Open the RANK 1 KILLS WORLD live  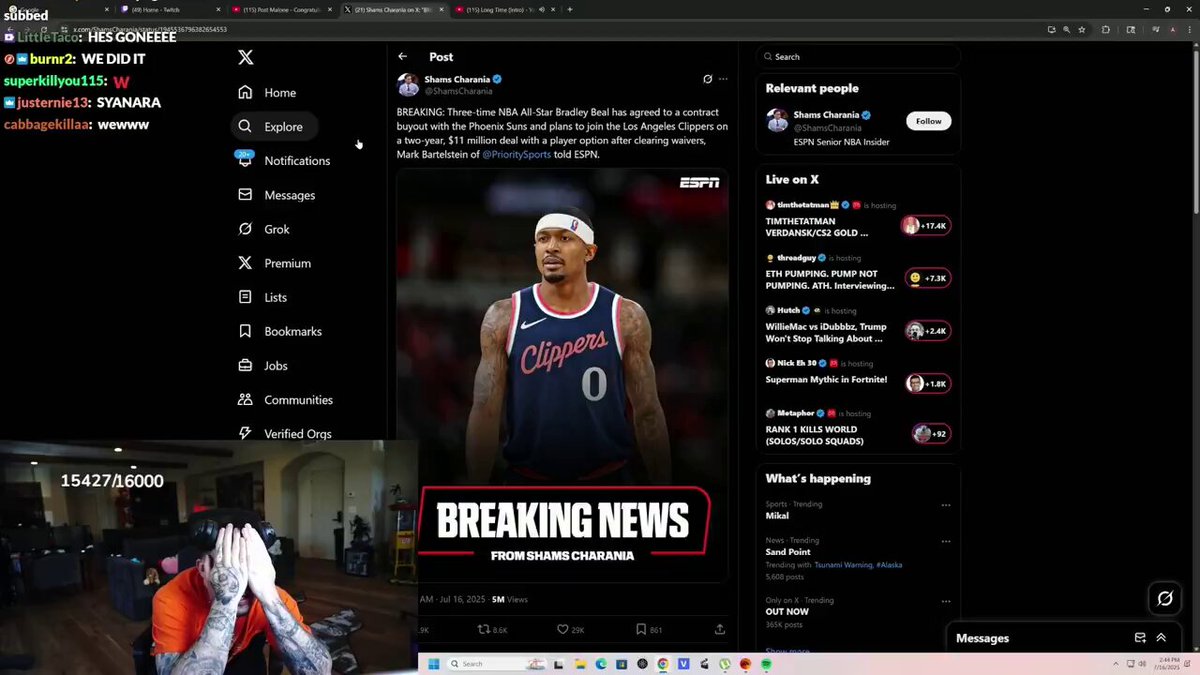pyautogui.click(x=858, y=429)
